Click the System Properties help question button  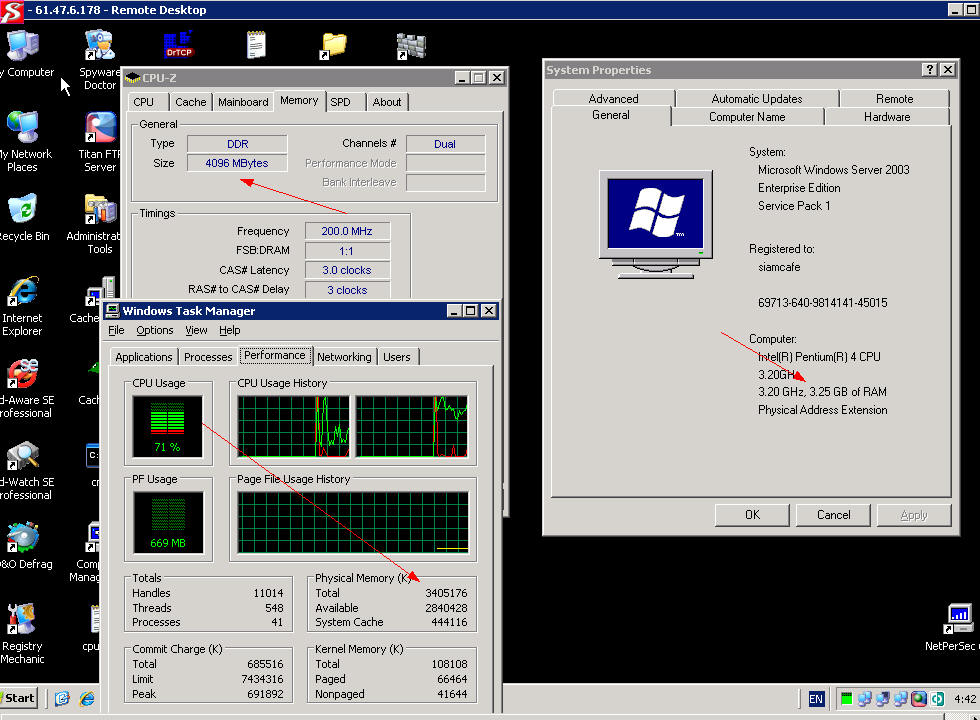coord(929,69)
